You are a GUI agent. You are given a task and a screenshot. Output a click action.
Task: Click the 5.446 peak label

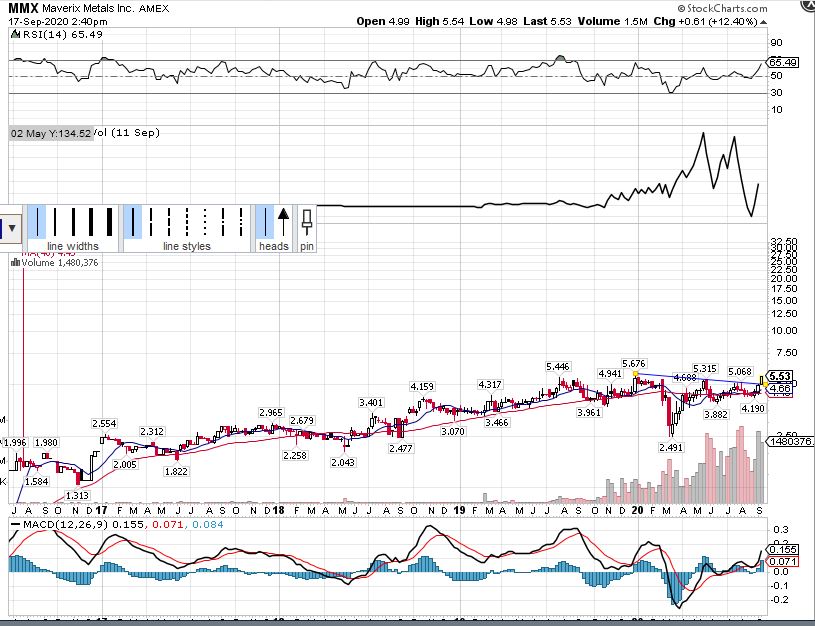coord(558,367)
